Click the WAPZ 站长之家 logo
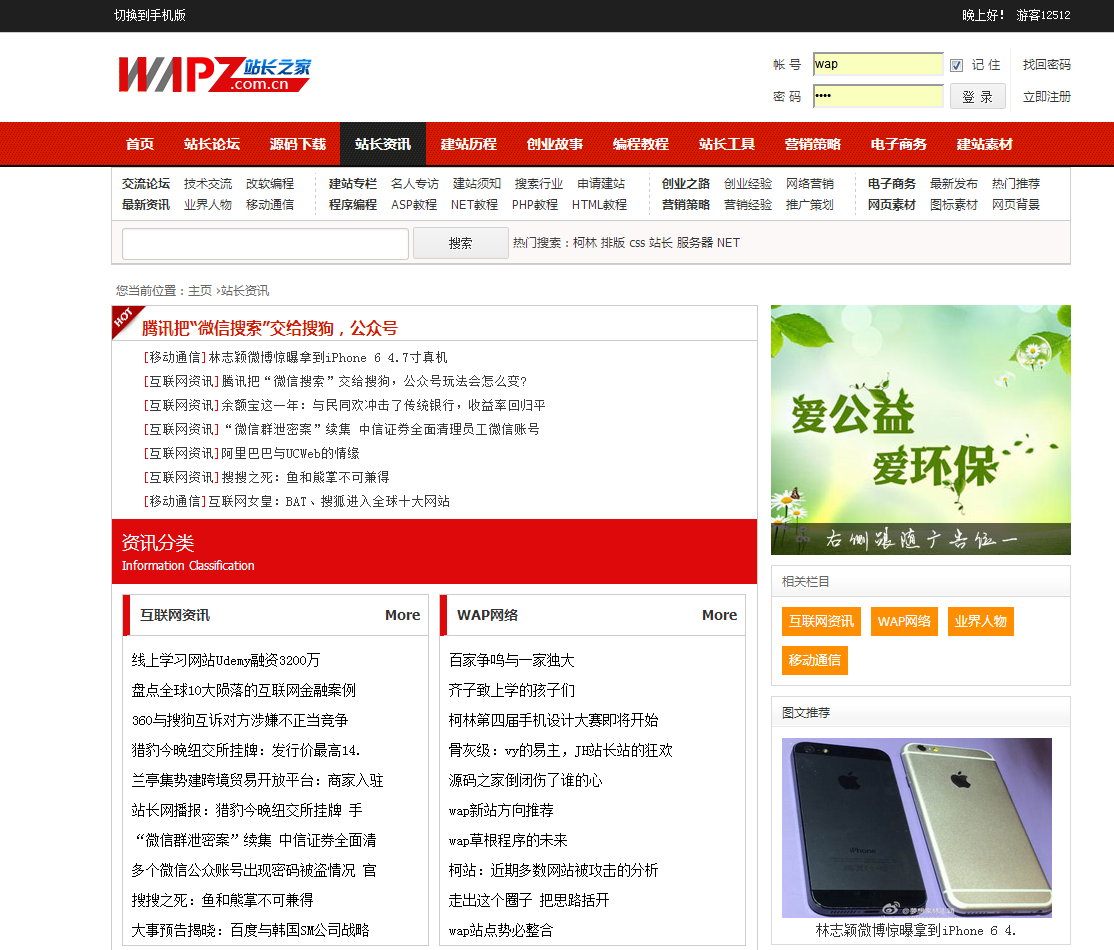Screen dimensions: 1114x950 point(214,75)
